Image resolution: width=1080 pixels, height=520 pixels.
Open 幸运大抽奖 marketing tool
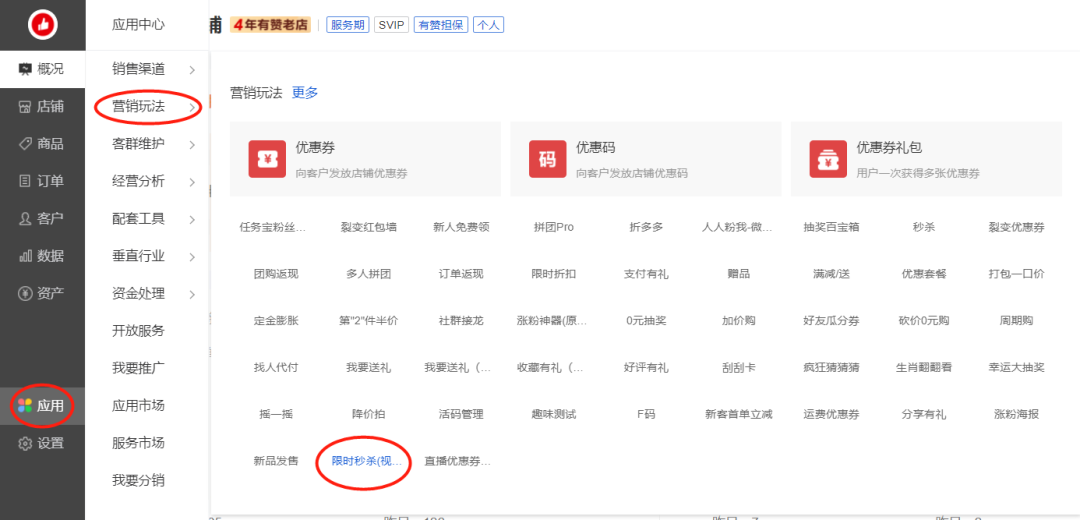coord(1017,368)
